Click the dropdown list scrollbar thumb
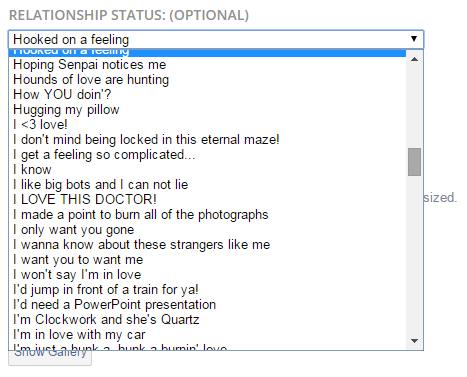Image resolution: width=467 pixels, height=377 pixels. point(414,162)
